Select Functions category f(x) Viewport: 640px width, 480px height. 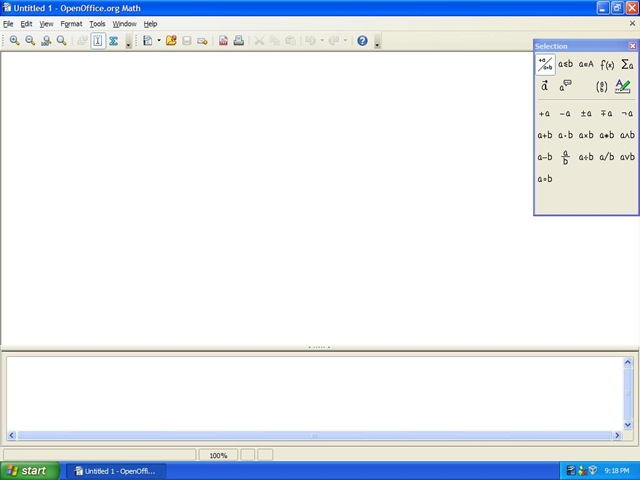click(607, 64)
